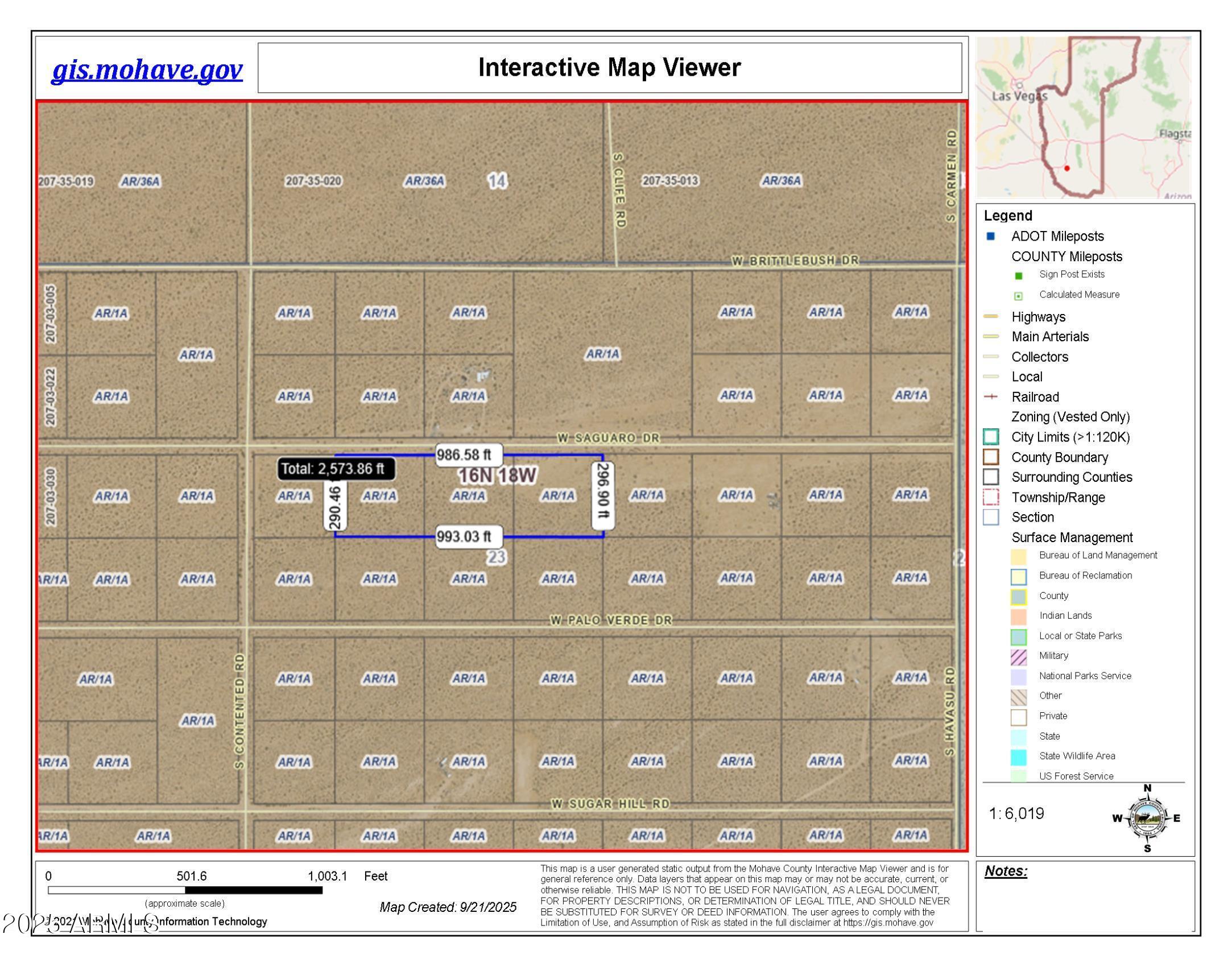The image size is (1232, 967).
Task: Click the Notes section heading
Action: tap(1006, 871)
